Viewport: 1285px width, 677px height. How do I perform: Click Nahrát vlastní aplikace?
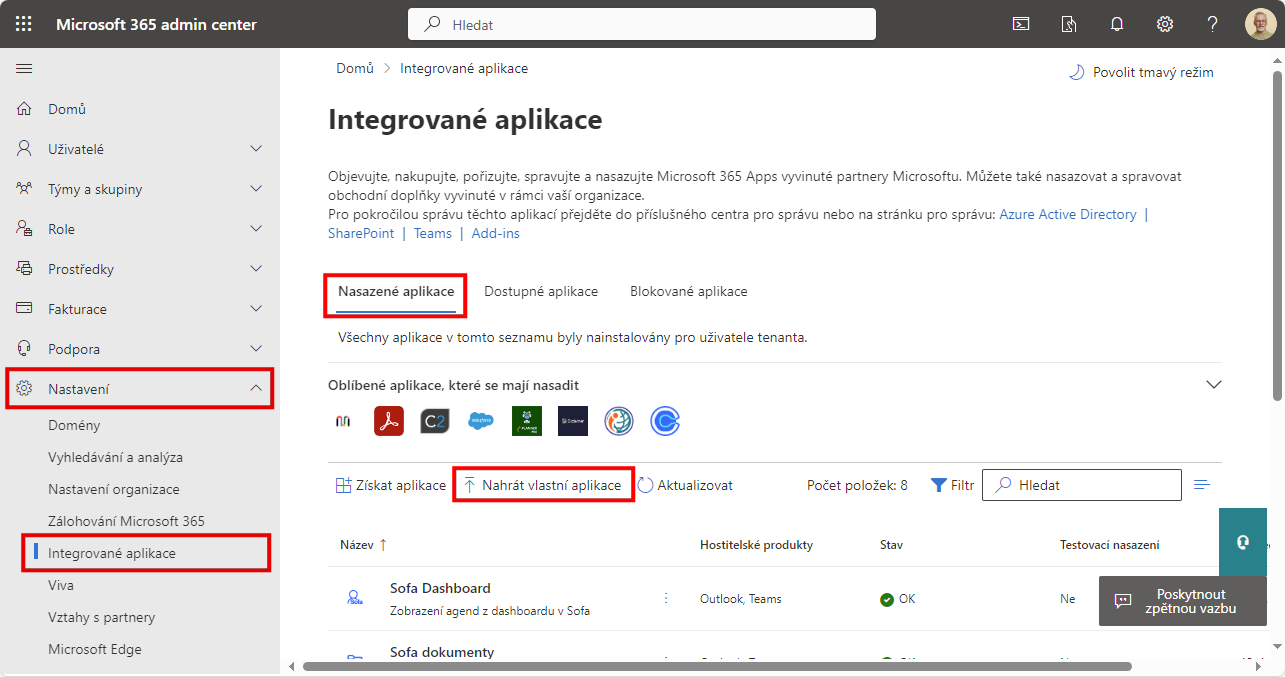click(x=542, y=485)
